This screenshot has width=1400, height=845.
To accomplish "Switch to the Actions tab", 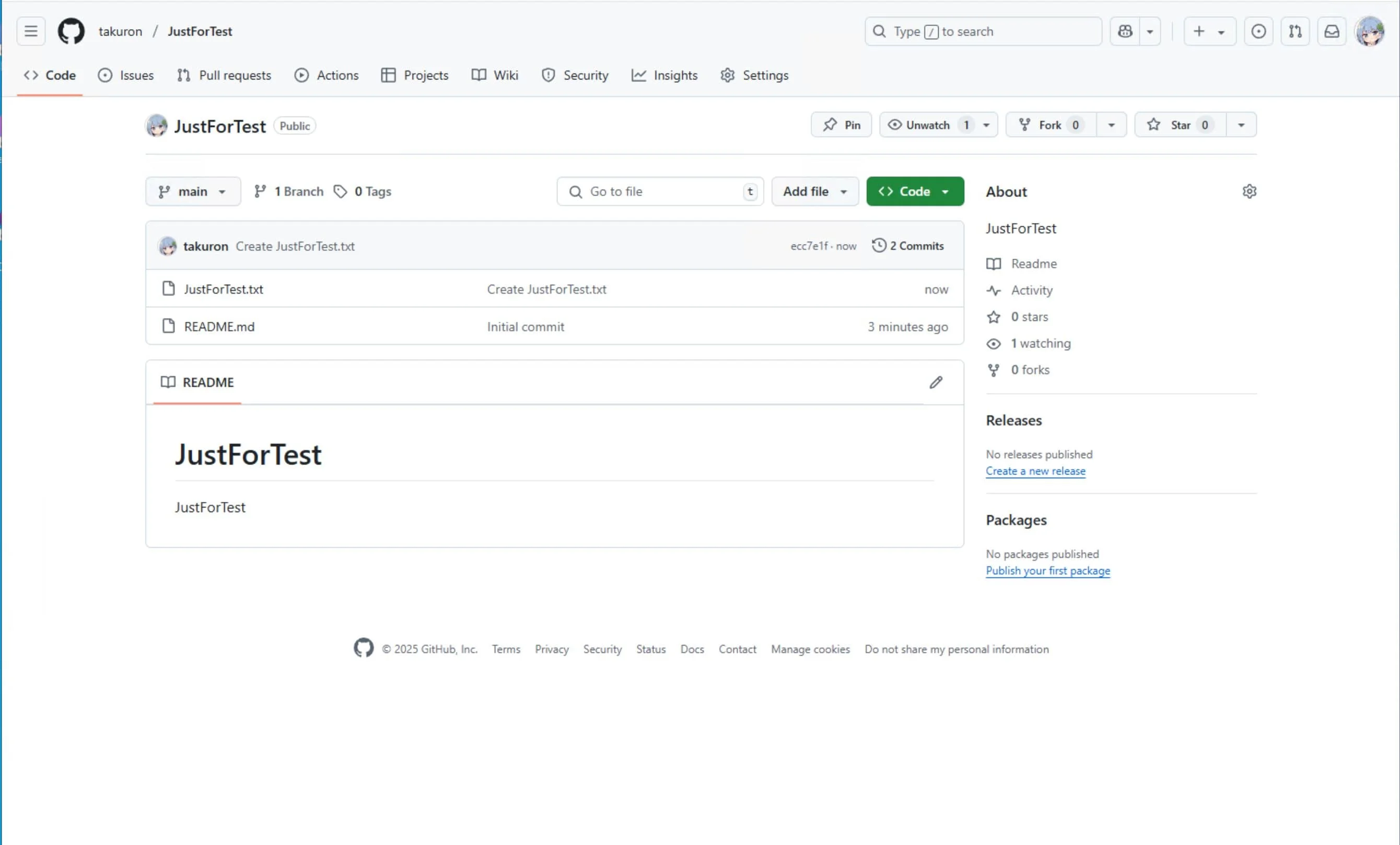I will 326,75.
